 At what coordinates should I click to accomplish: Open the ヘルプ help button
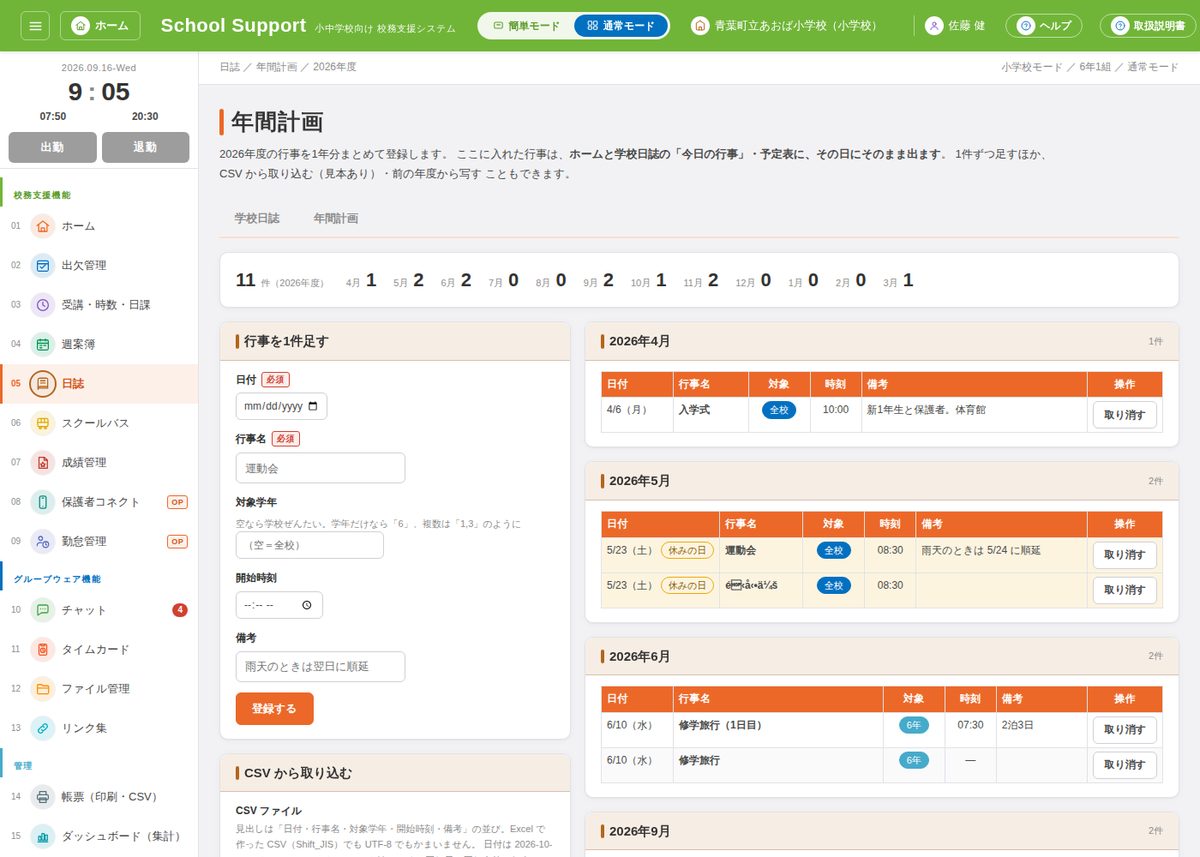click(1043, 25)
